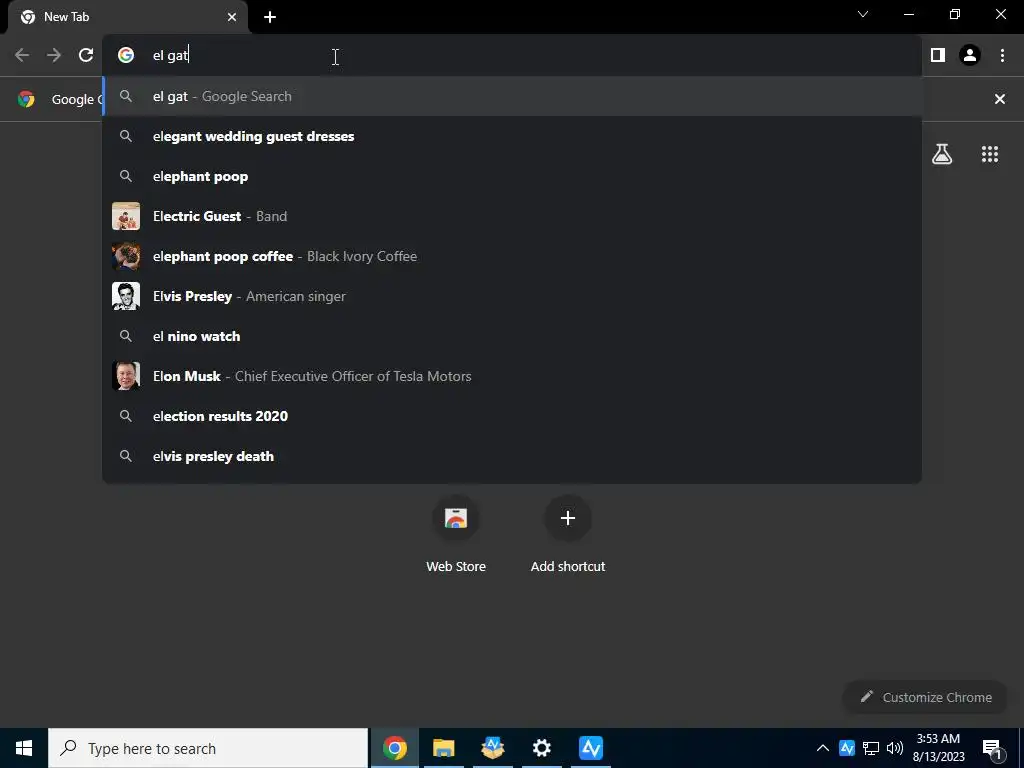Restore down the Chrome window
This screenshot has height=768, width=1024.
point(955,14)
